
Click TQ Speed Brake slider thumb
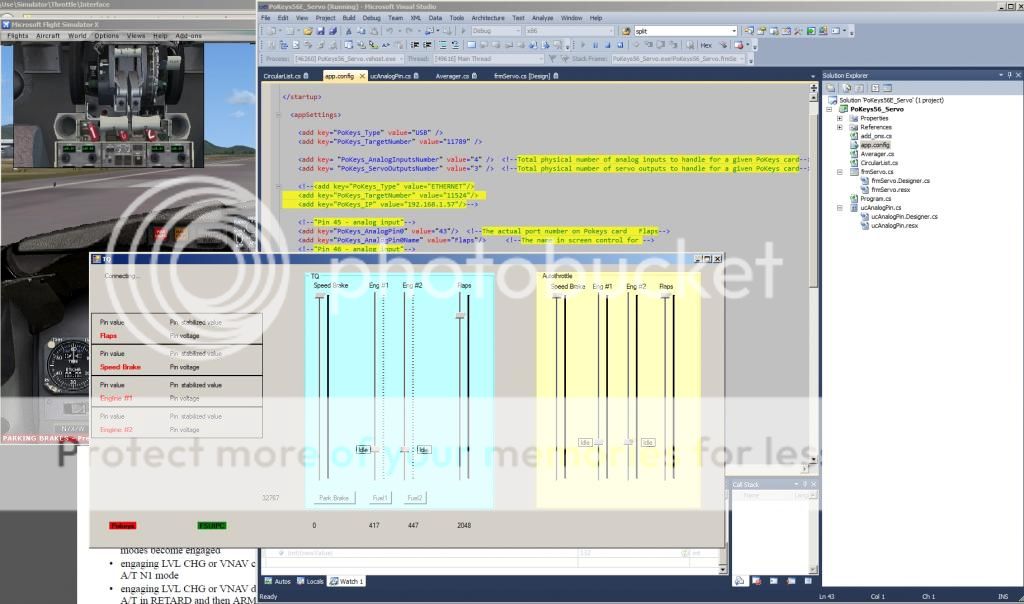pyautogui.click(x=320, y=296)
